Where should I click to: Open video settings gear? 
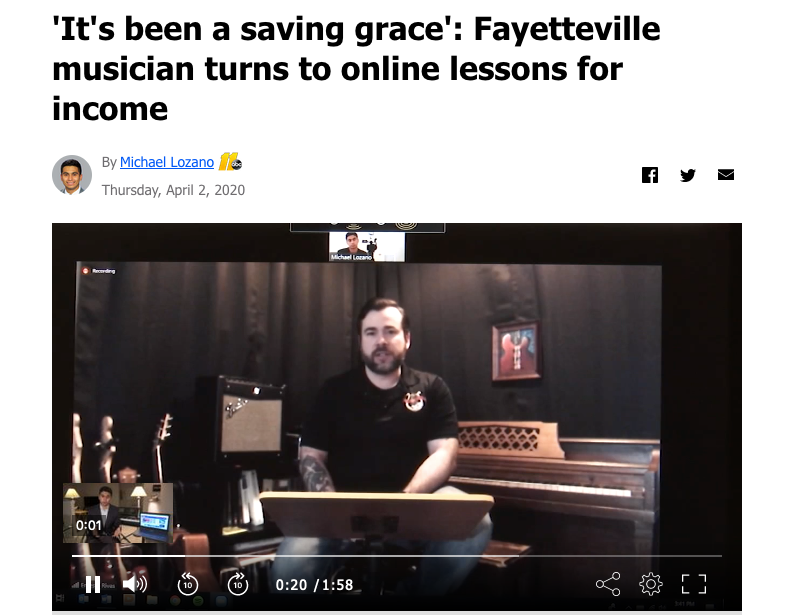click(651, 584)
